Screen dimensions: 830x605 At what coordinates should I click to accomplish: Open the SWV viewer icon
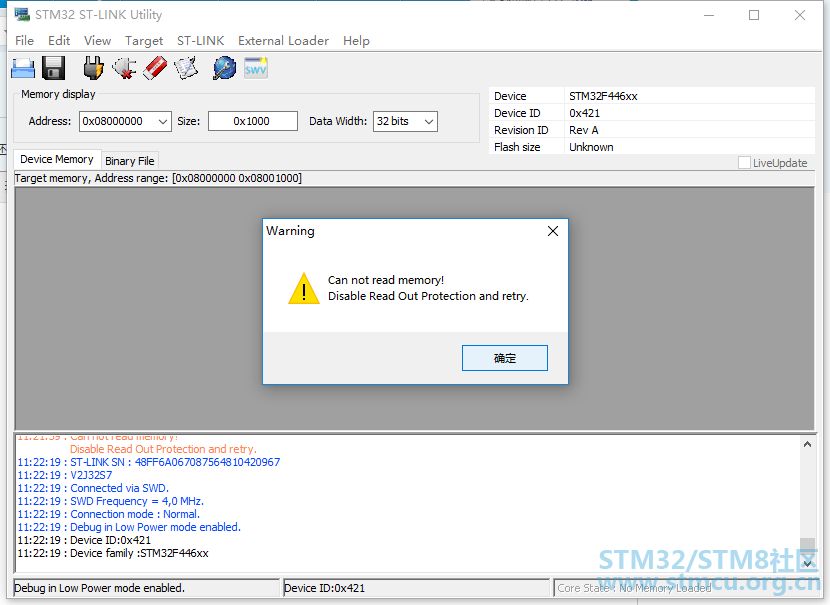(x=256, y=68)
